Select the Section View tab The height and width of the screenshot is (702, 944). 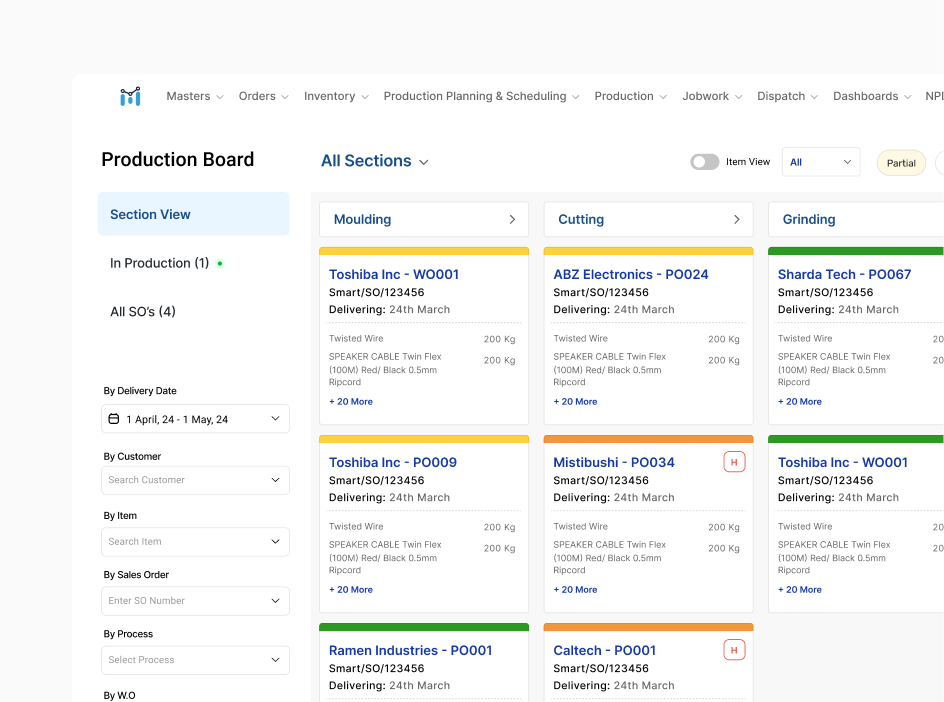pos(193,214)
